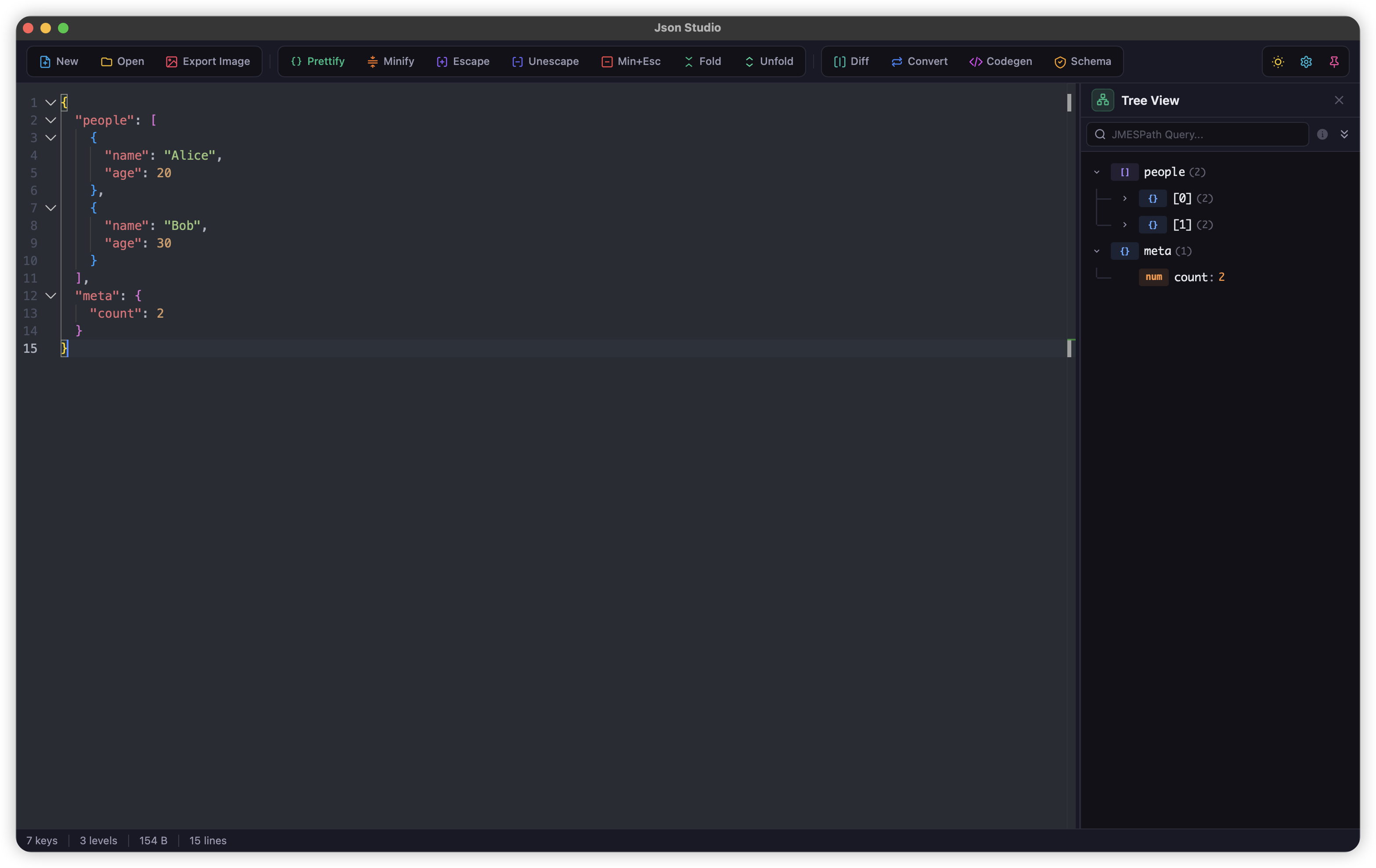Viewport: 1376px width, 868px height.
Task: Create a new document with New
Action: 58,61
